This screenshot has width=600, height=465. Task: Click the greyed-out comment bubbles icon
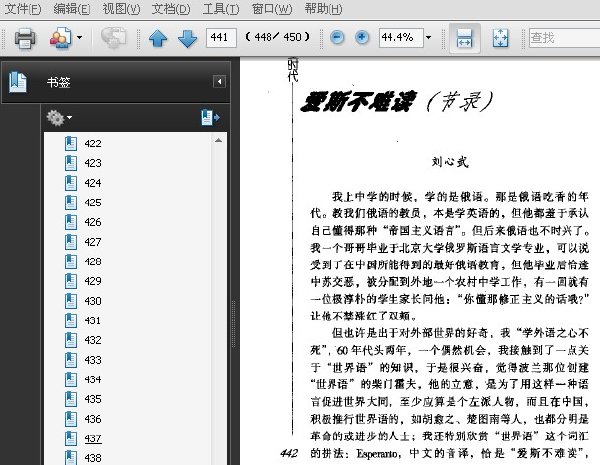114,38
